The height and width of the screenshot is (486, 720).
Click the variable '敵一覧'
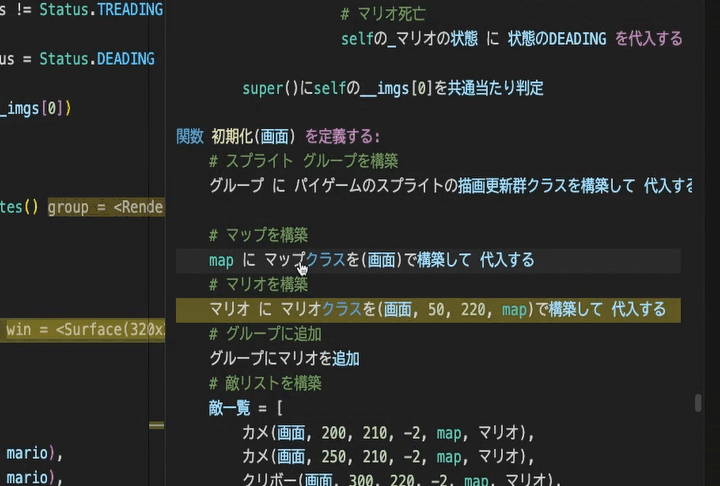230,408
